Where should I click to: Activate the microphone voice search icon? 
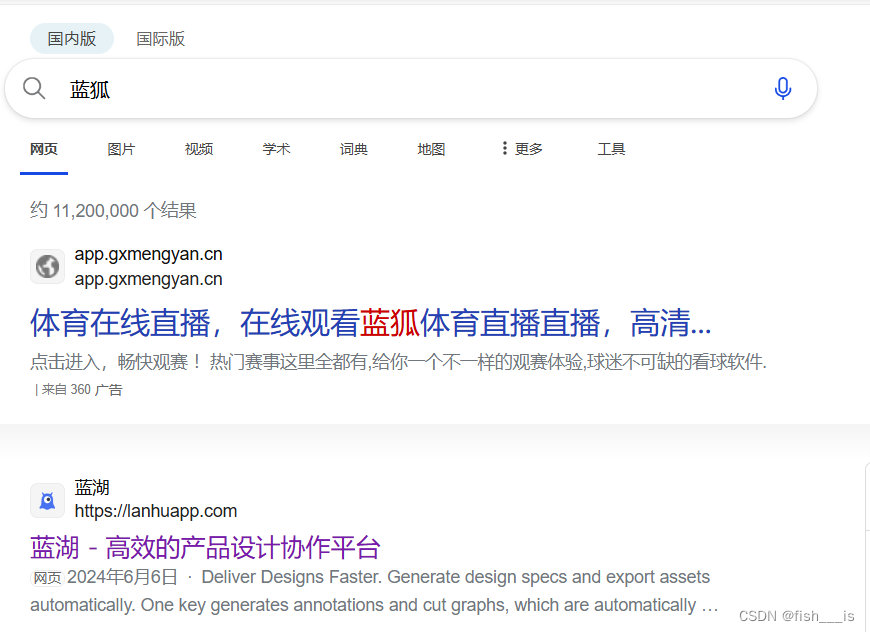click(x=782, y=89)
